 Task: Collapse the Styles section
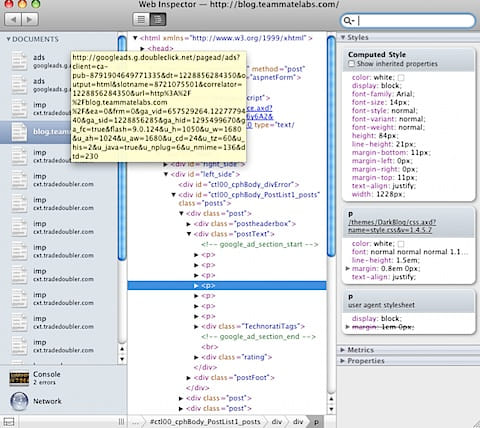(x=343, y=37)
